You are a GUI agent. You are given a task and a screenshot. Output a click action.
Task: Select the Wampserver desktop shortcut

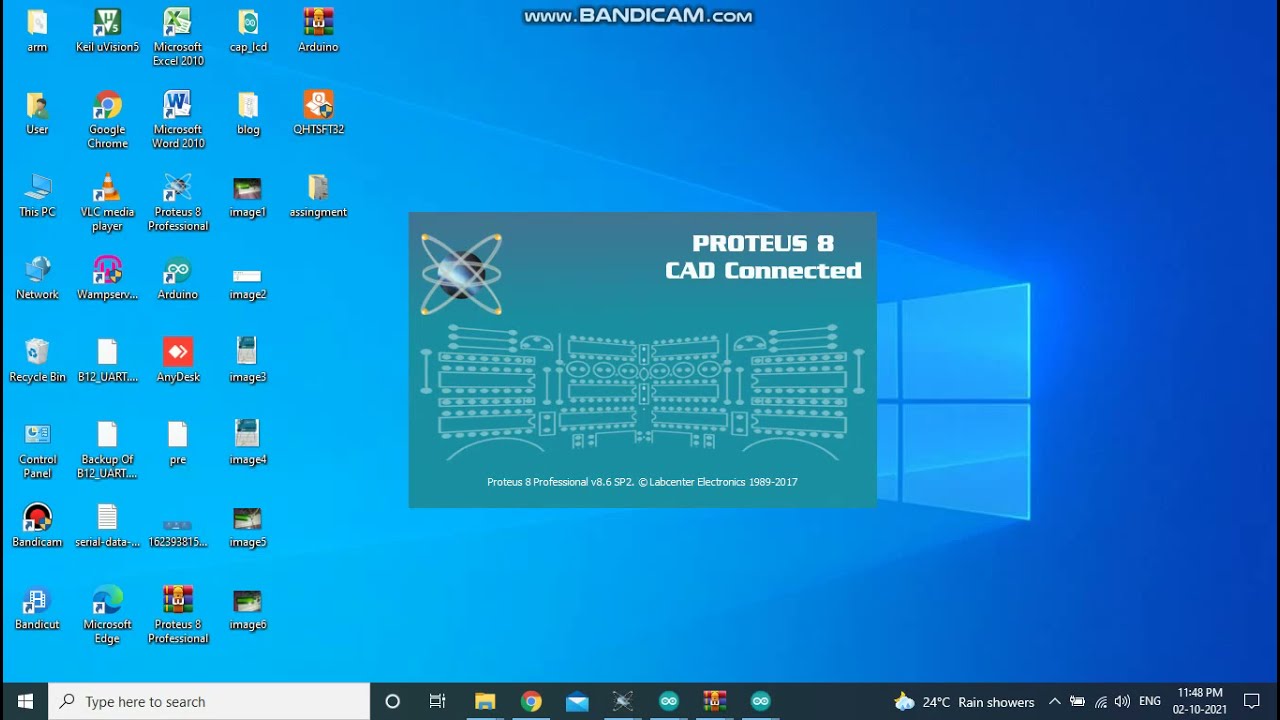pos(107,271)
